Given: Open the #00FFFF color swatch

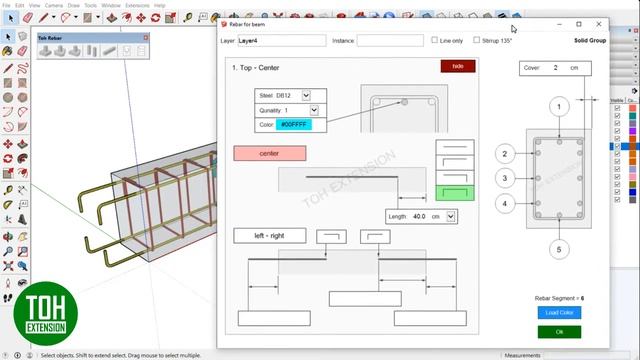Looking at the screenshot, I should (x=294, y=124).
